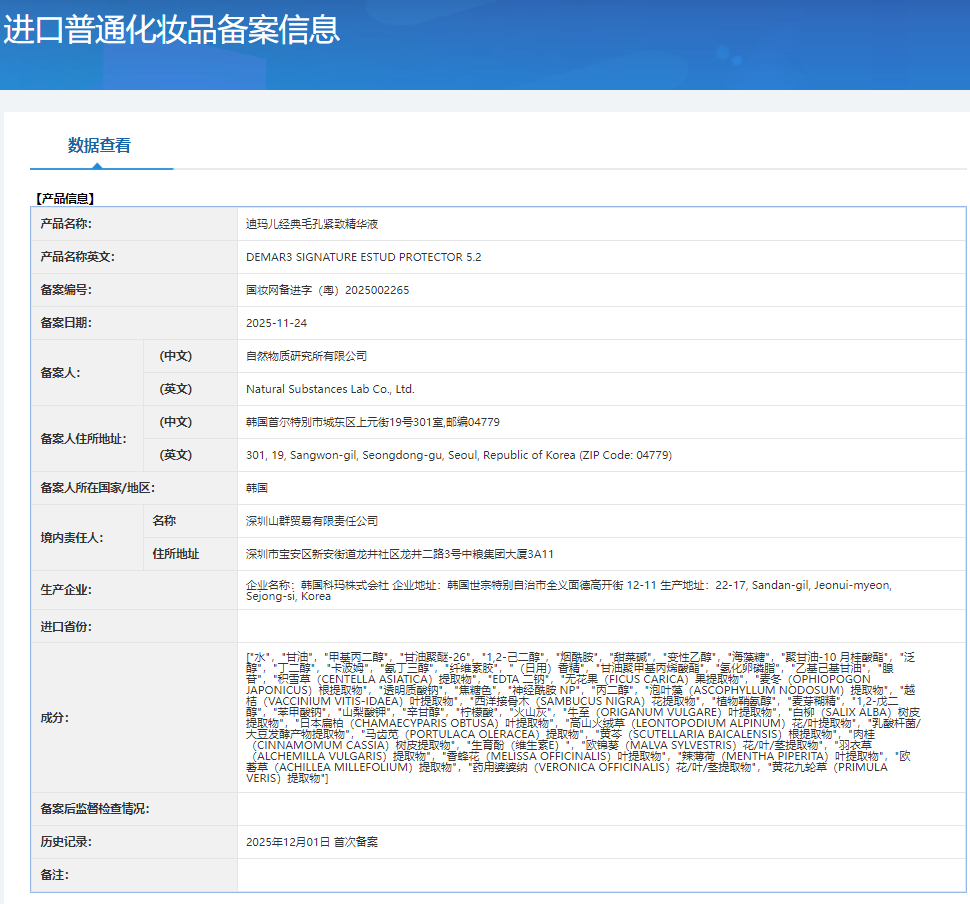This screenshot has height=904, width=970.
Task: Select the 数据查看 tab
Action: point(100,145)
